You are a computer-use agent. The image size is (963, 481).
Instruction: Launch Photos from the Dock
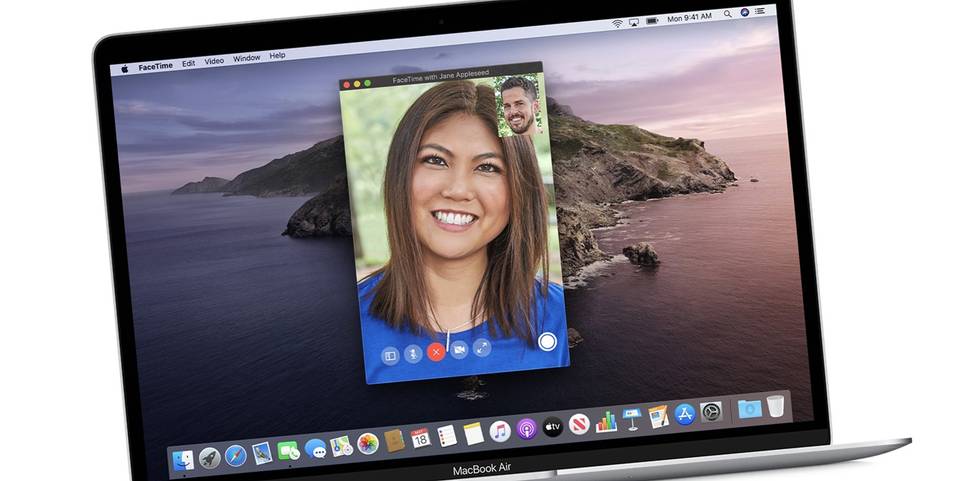click(x=368, y=444)
